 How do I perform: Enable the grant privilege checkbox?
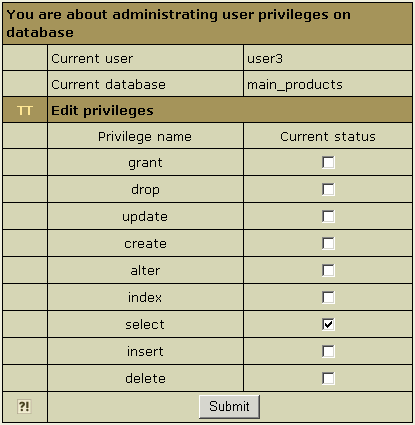pyautogui.click(x=328, y=163)
